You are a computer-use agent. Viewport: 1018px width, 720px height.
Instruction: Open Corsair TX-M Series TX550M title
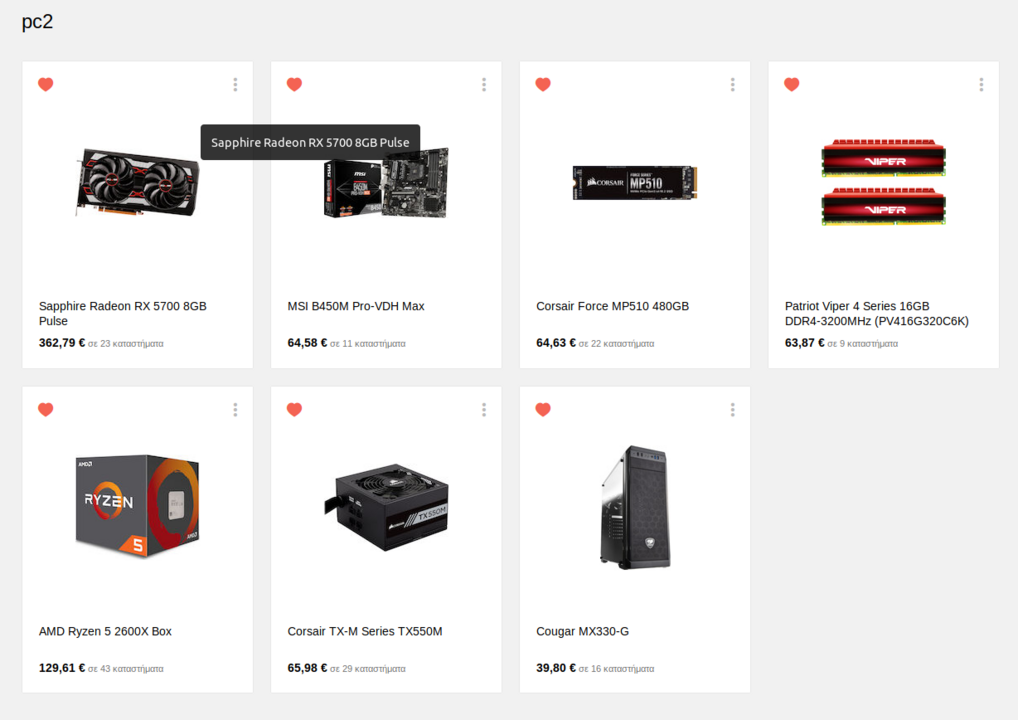pyautogui.click(x=365, y=631)
